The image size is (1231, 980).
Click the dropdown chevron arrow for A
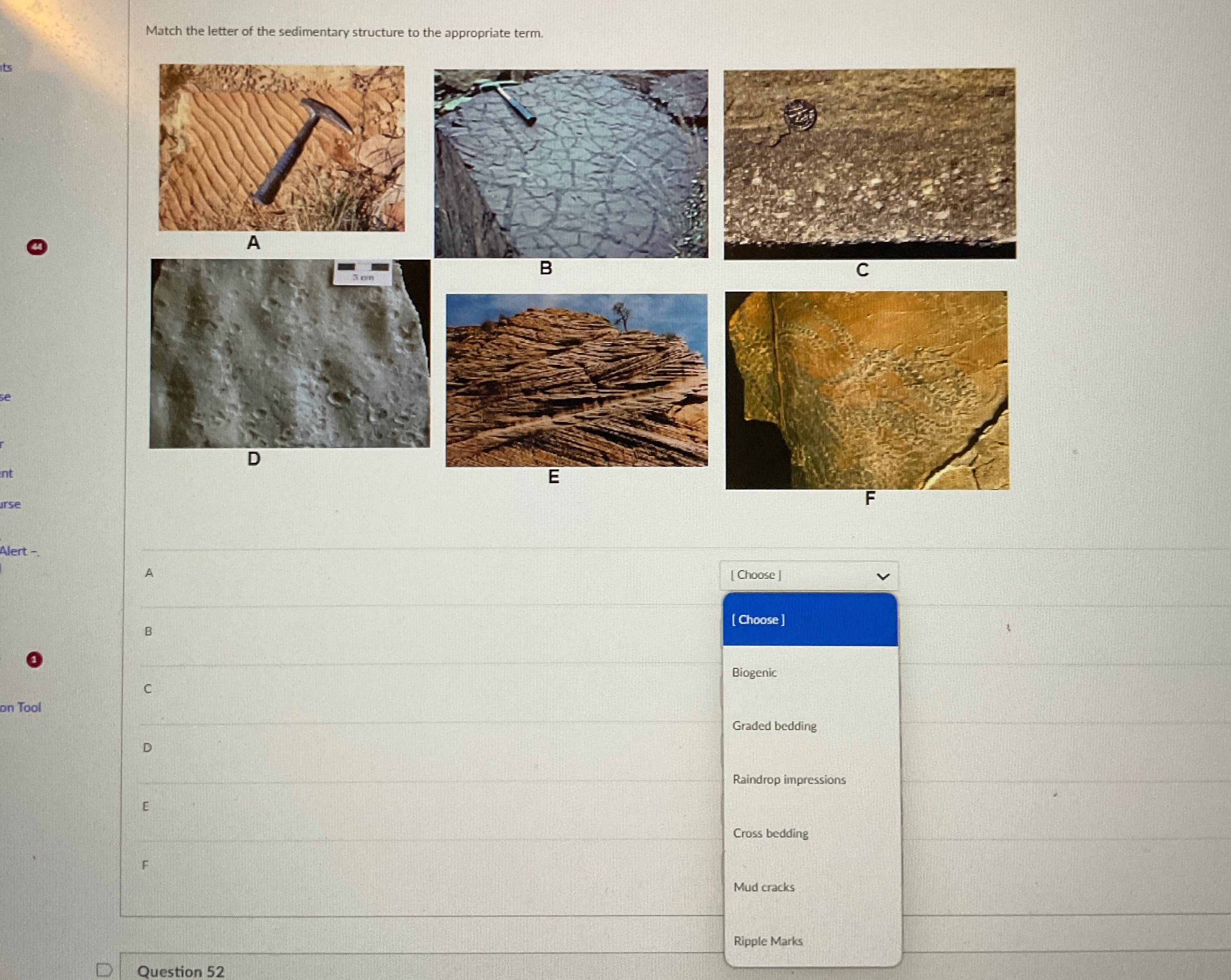point(883,576)
